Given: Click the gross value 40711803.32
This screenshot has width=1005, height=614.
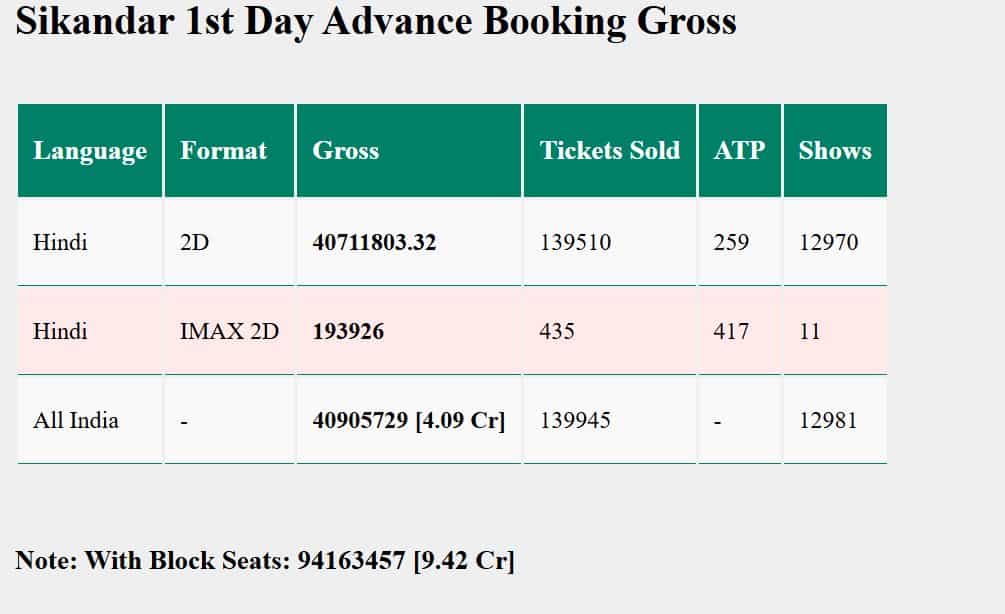Looking at the screenshot, I should click(374, 242).
